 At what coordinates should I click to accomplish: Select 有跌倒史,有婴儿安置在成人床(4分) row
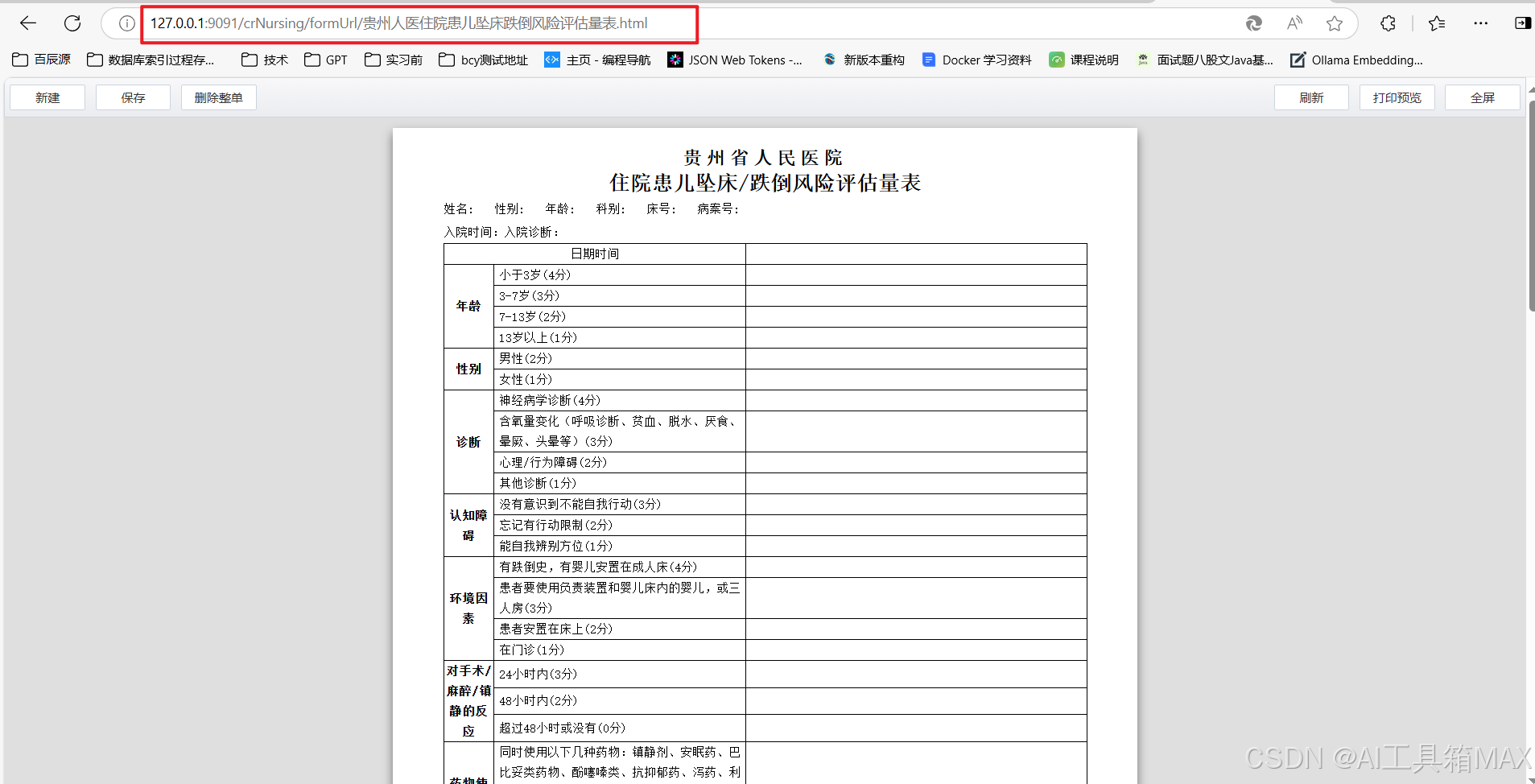tap(790, 567)
